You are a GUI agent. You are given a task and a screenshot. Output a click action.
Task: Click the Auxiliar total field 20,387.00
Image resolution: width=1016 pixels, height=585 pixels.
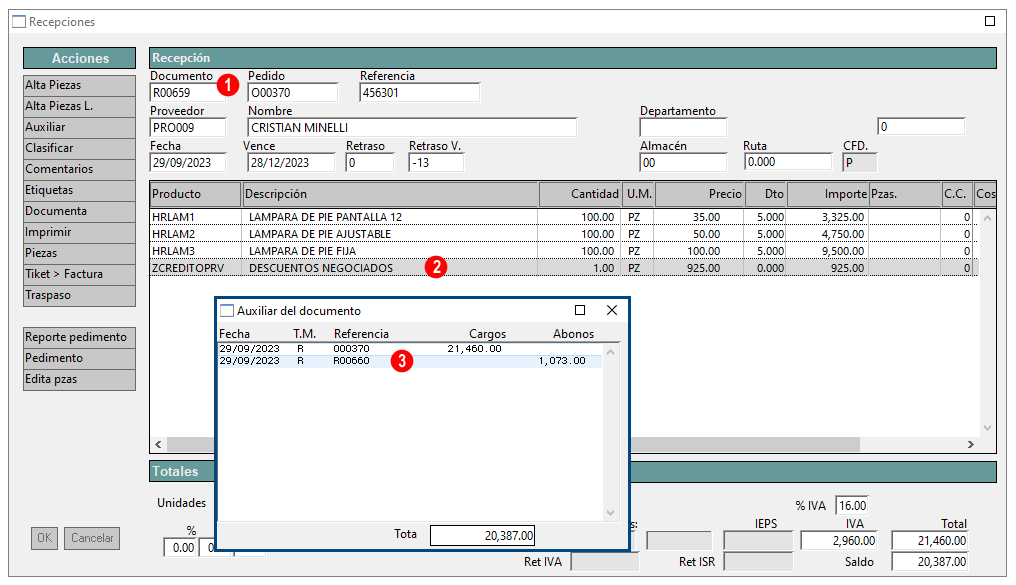[x=482, y=536]
